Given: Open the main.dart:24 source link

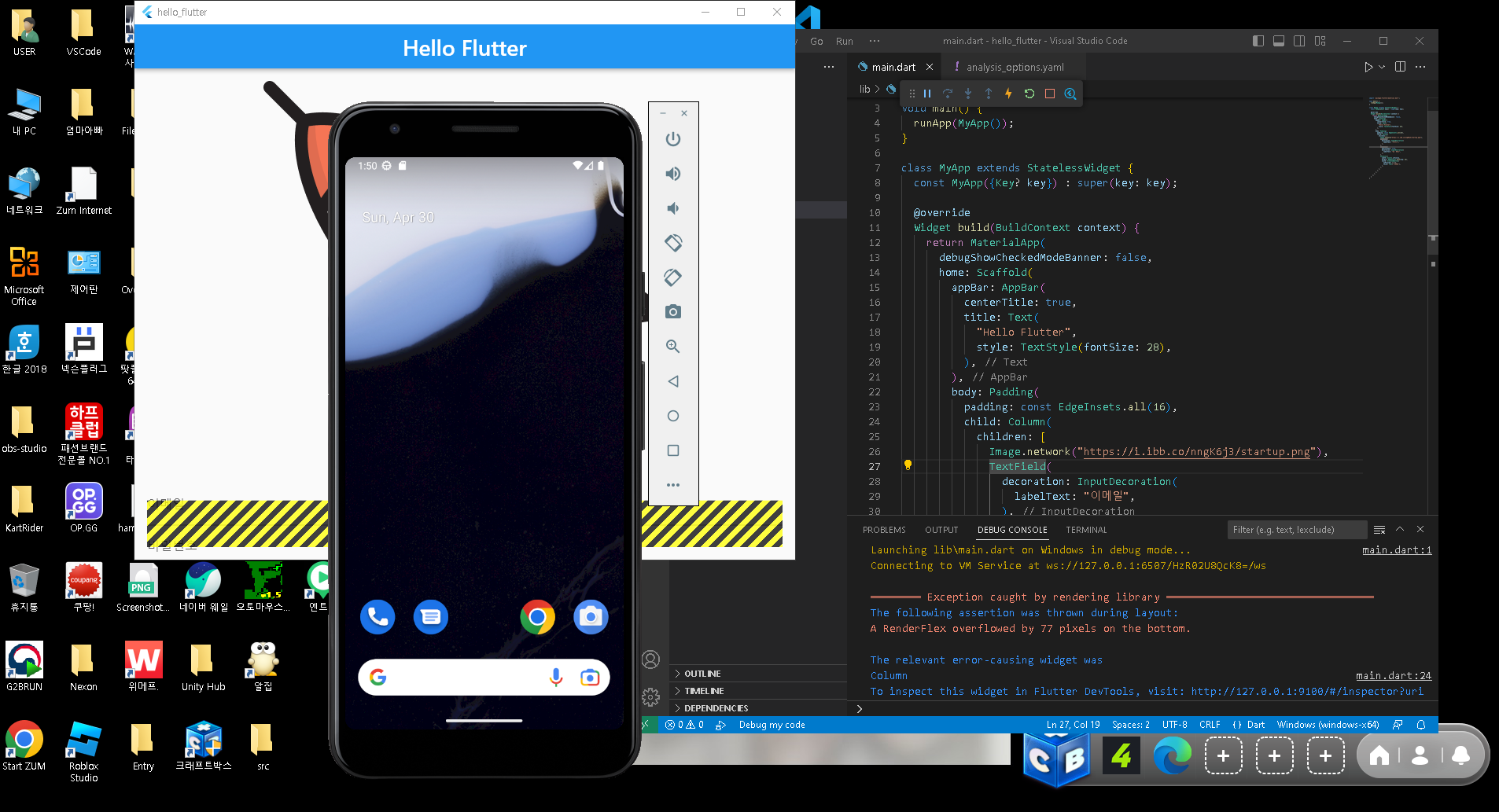Looking at the screenshot, I should pyautogui.click(x=1394, y=676).
